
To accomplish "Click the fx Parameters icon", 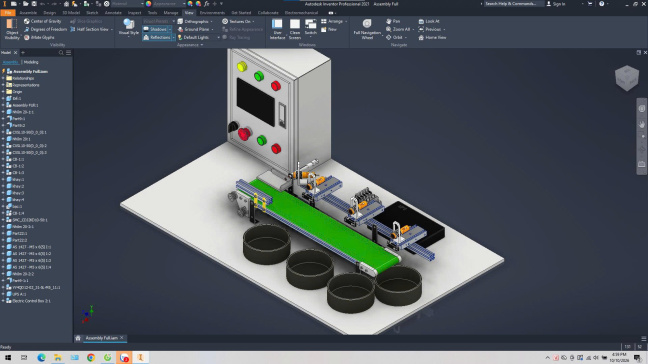I will 206,4.
